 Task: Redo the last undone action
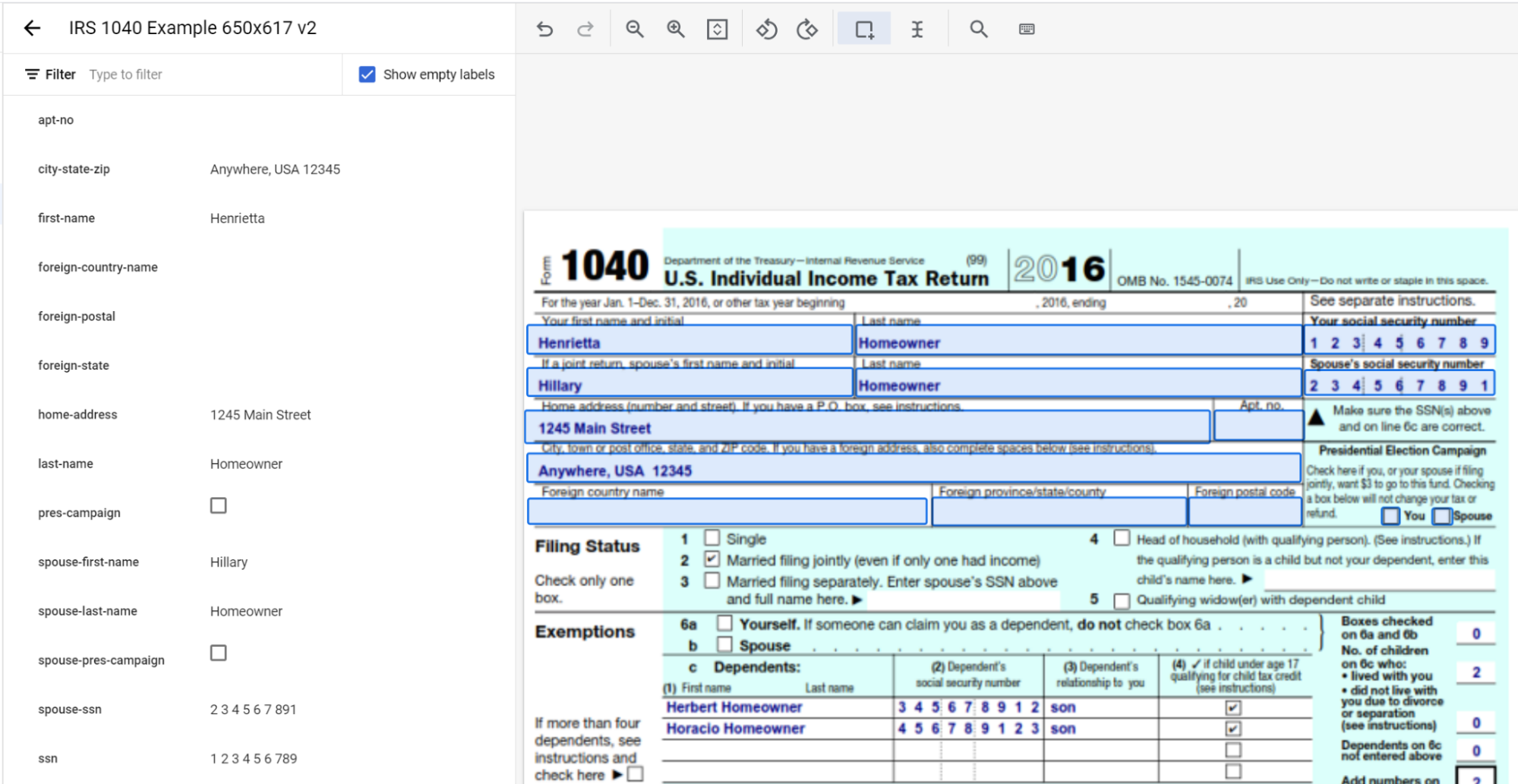(x=585, y=28)
